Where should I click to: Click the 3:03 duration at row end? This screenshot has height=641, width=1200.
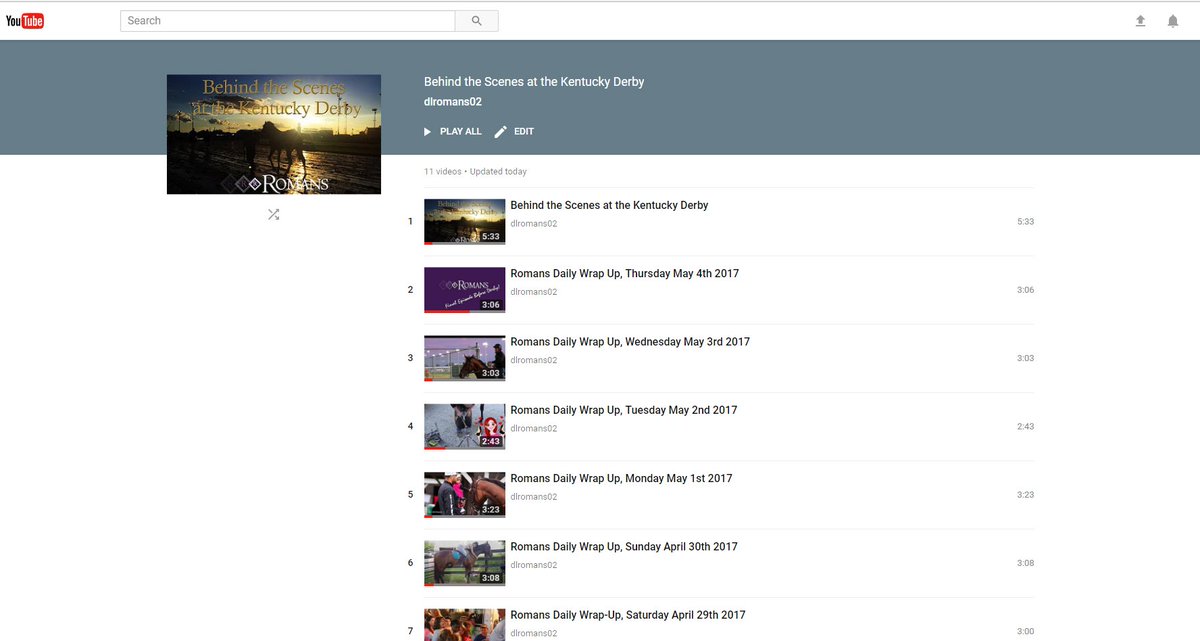(x=1025, y=358)
